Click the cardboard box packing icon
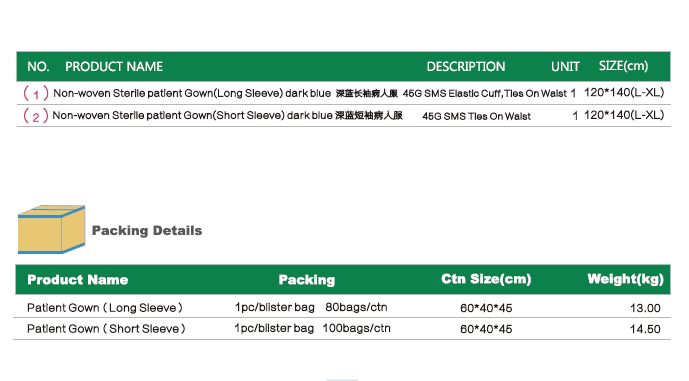 click(51, 229)
